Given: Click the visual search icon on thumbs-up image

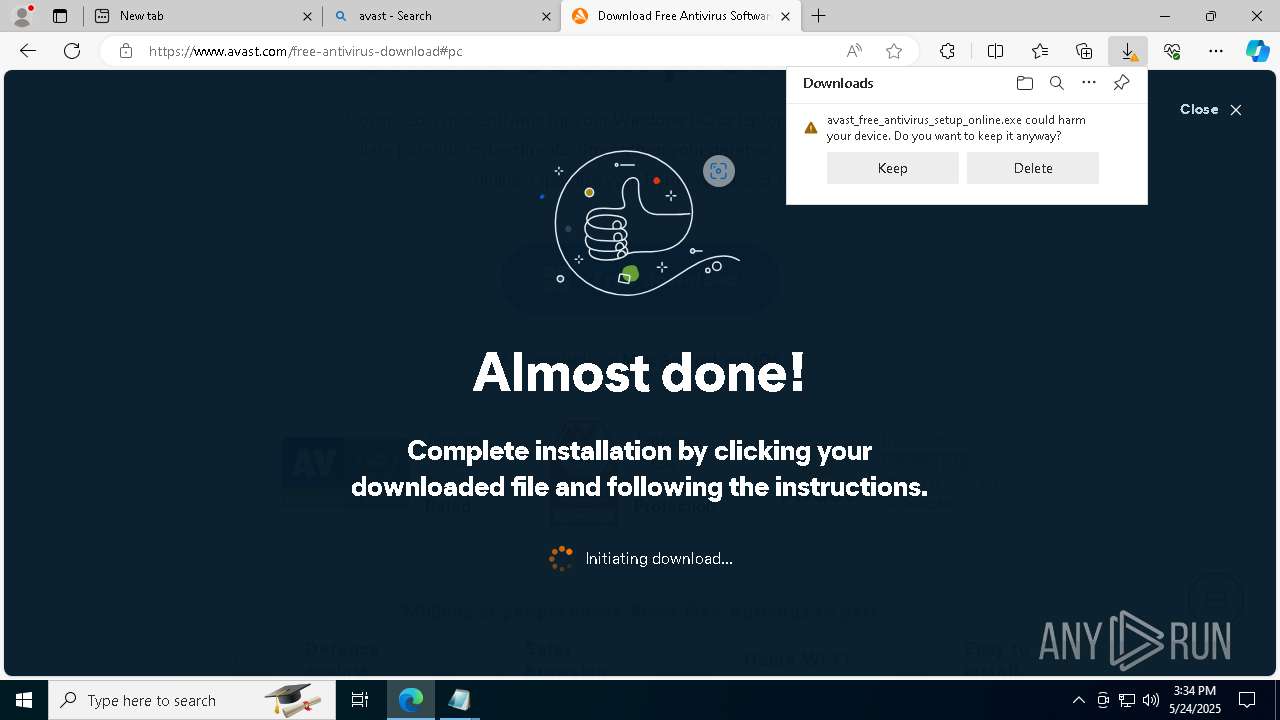Looking at the screenshot, I should coord(718,171).
